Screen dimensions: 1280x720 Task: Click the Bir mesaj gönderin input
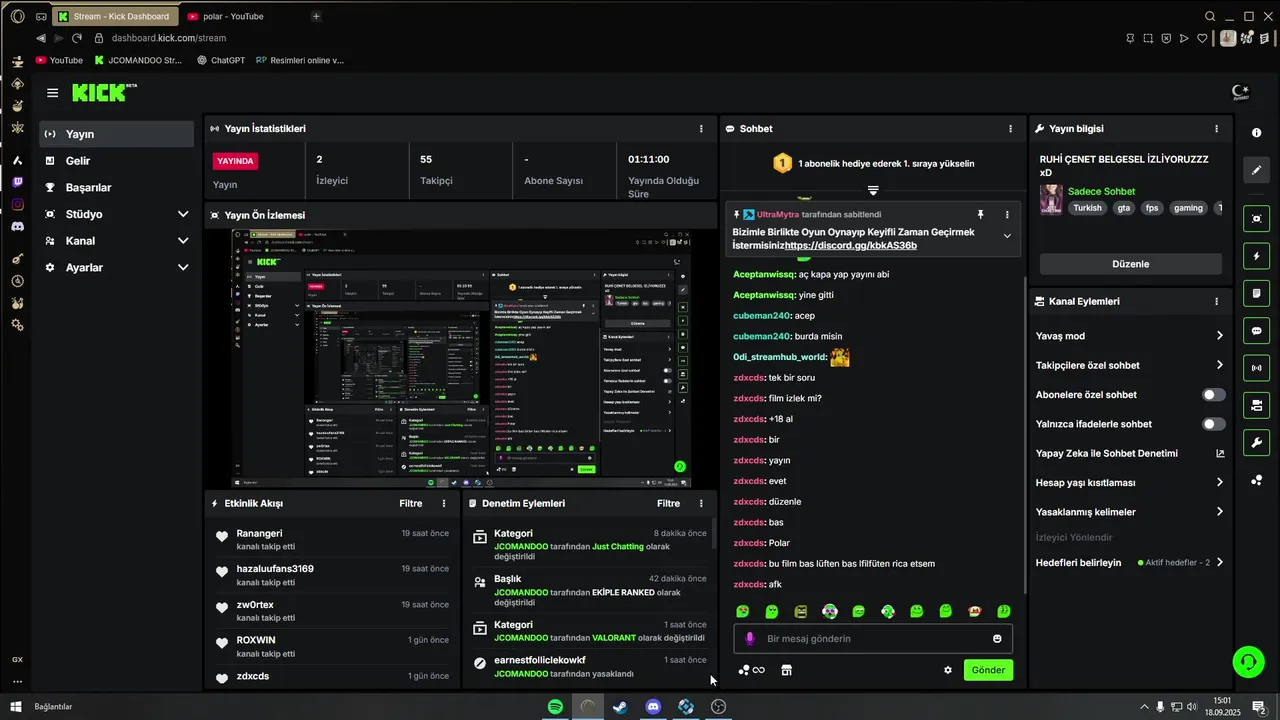pos(873,639)
